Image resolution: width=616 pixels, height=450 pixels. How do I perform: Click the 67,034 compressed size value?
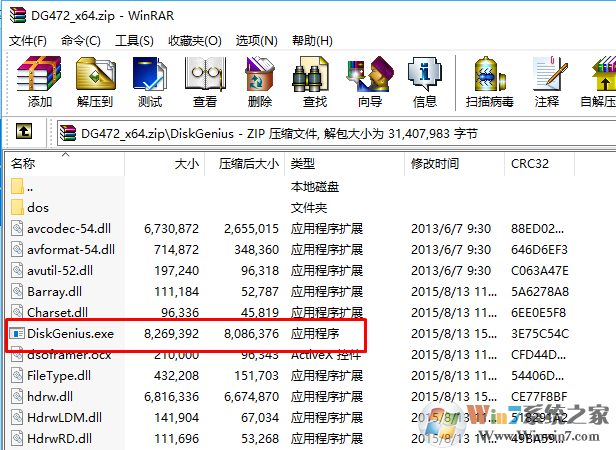point(260,417)
